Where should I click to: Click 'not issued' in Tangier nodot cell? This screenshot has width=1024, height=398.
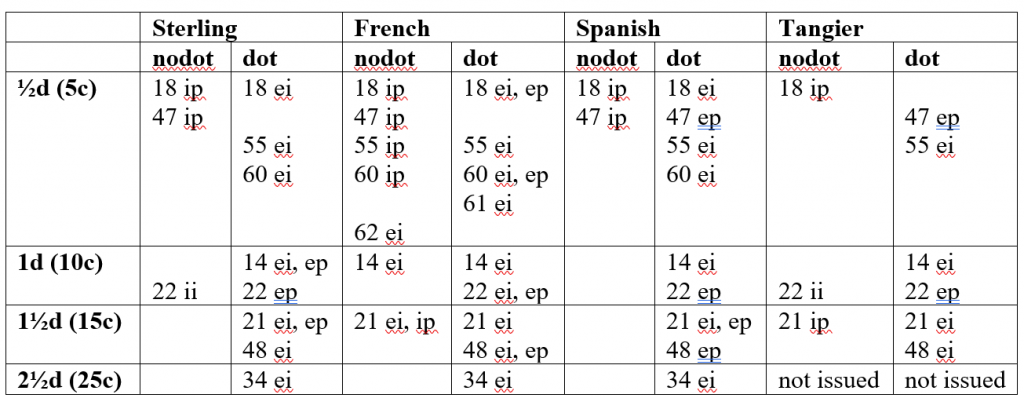(829, 380)
